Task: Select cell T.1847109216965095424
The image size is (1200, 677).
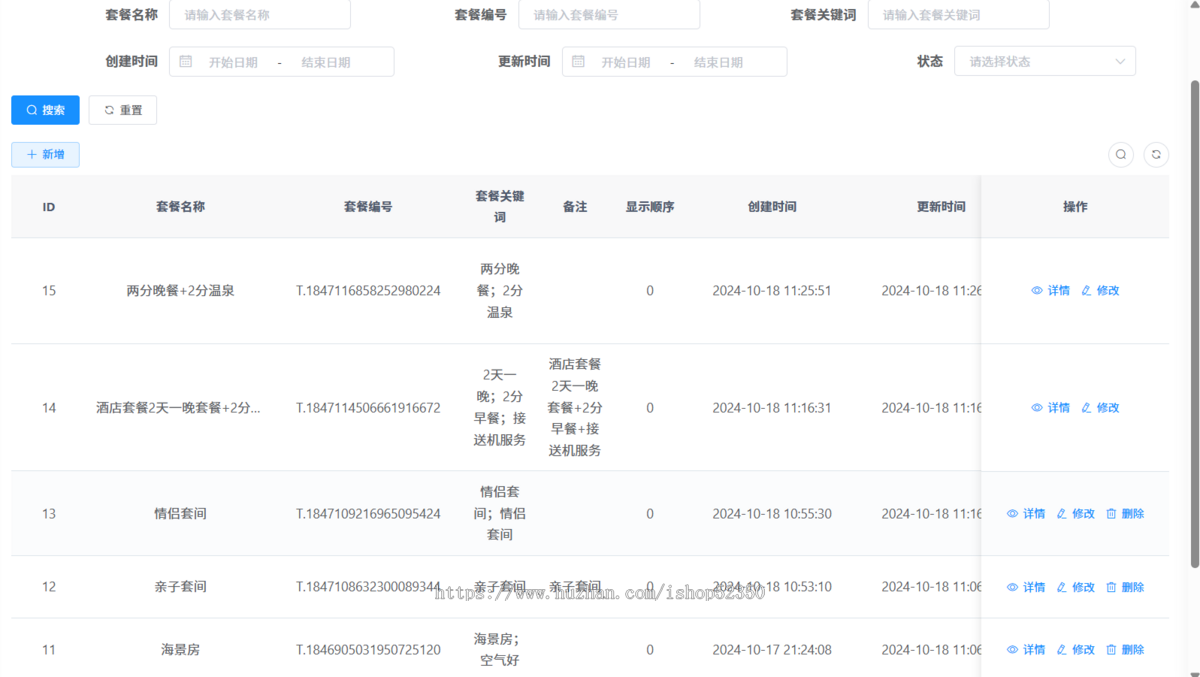Action: pyautogui.click(x=368, y=514)
